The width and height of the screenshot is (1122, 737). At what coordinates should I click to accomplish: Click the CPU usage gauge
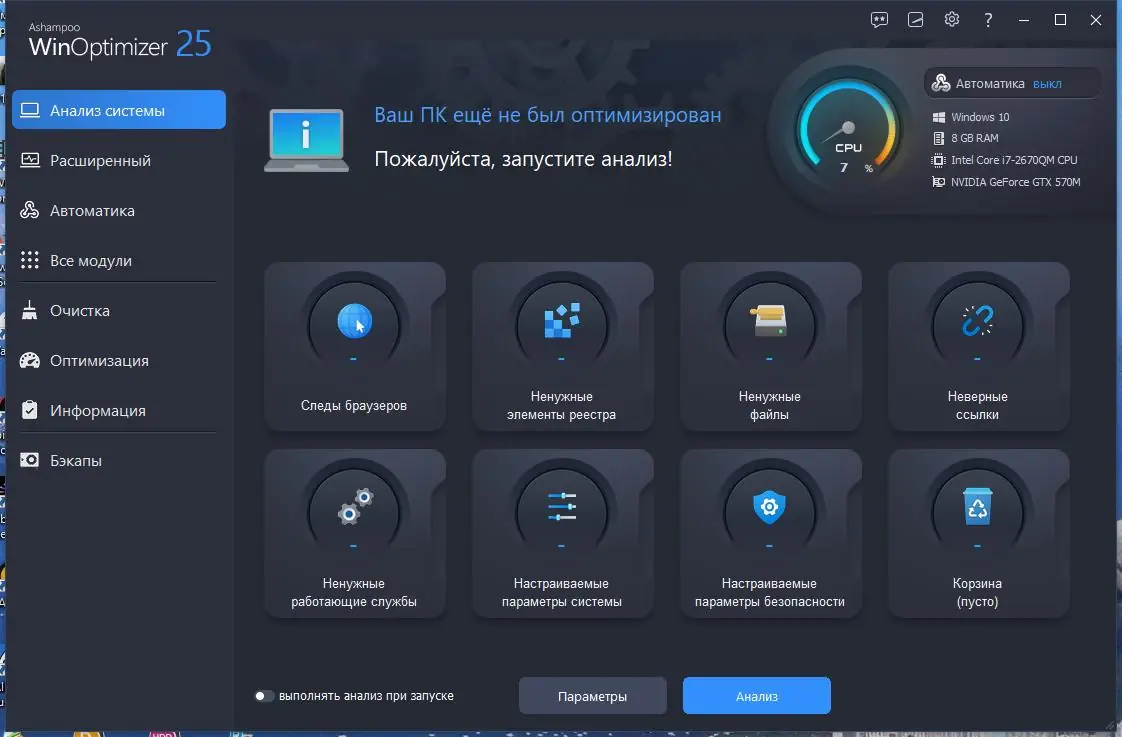[848, 131]
